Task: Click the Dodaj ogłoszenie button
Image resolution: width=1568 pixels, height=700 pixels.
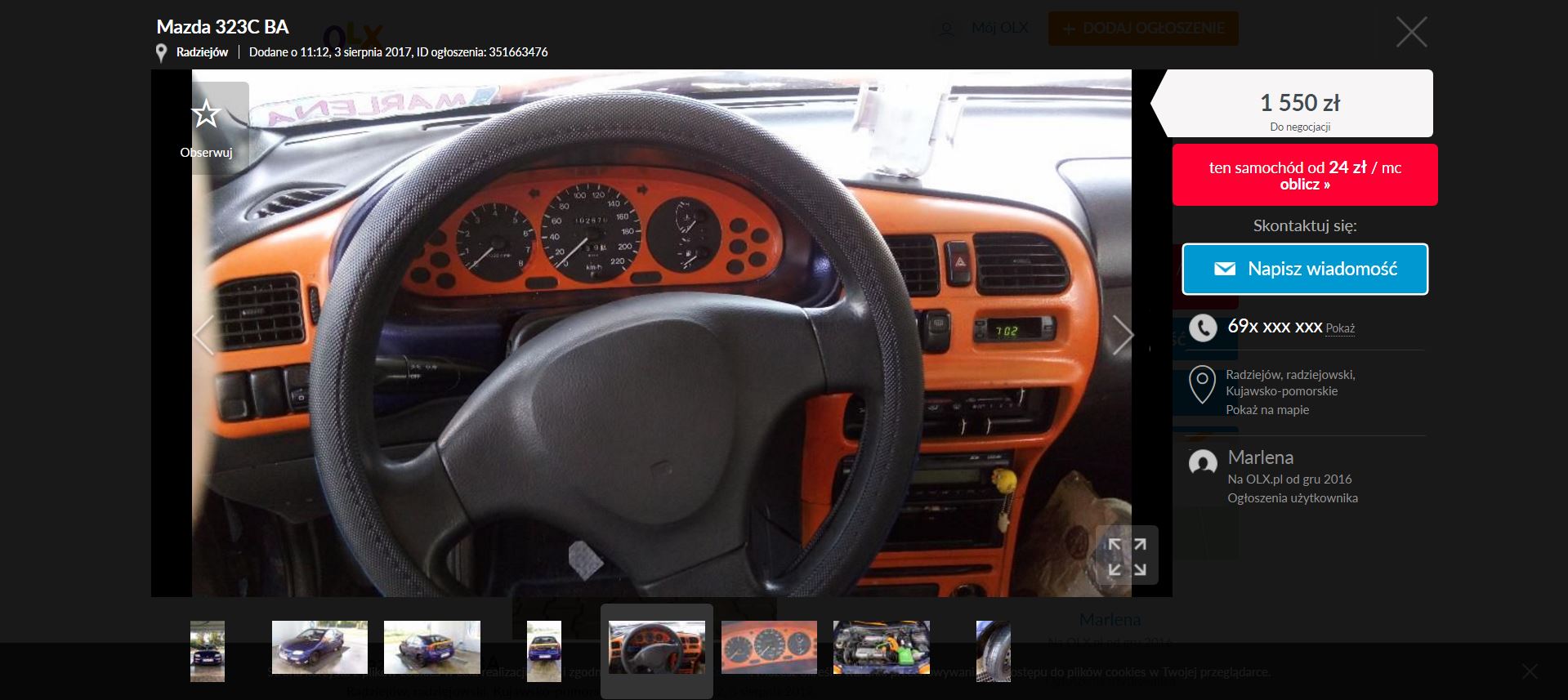Action: [x=1143, y=29]
